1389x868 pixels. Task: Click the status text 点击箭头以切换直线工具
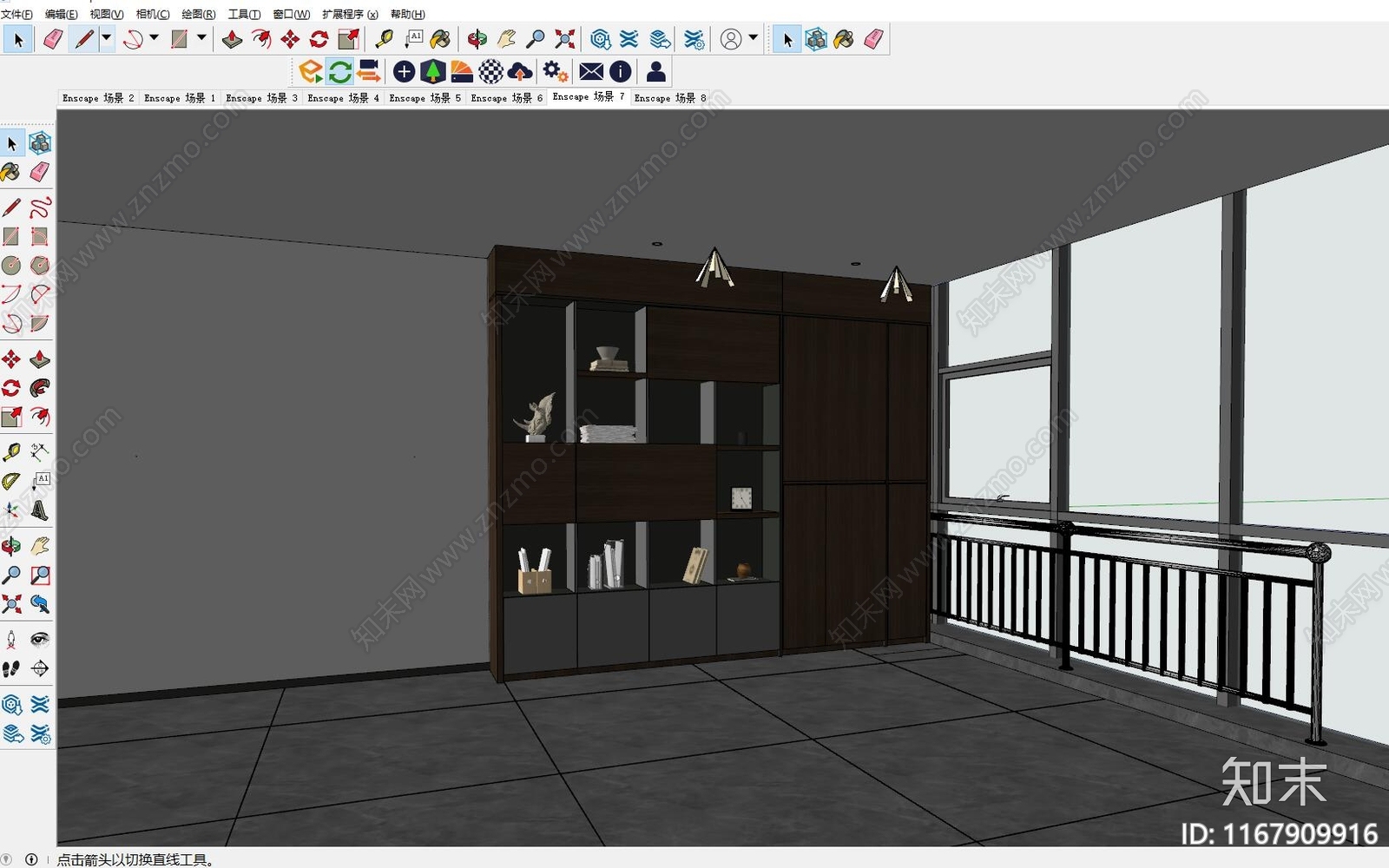pyautogui.click(x=135, y=859)
